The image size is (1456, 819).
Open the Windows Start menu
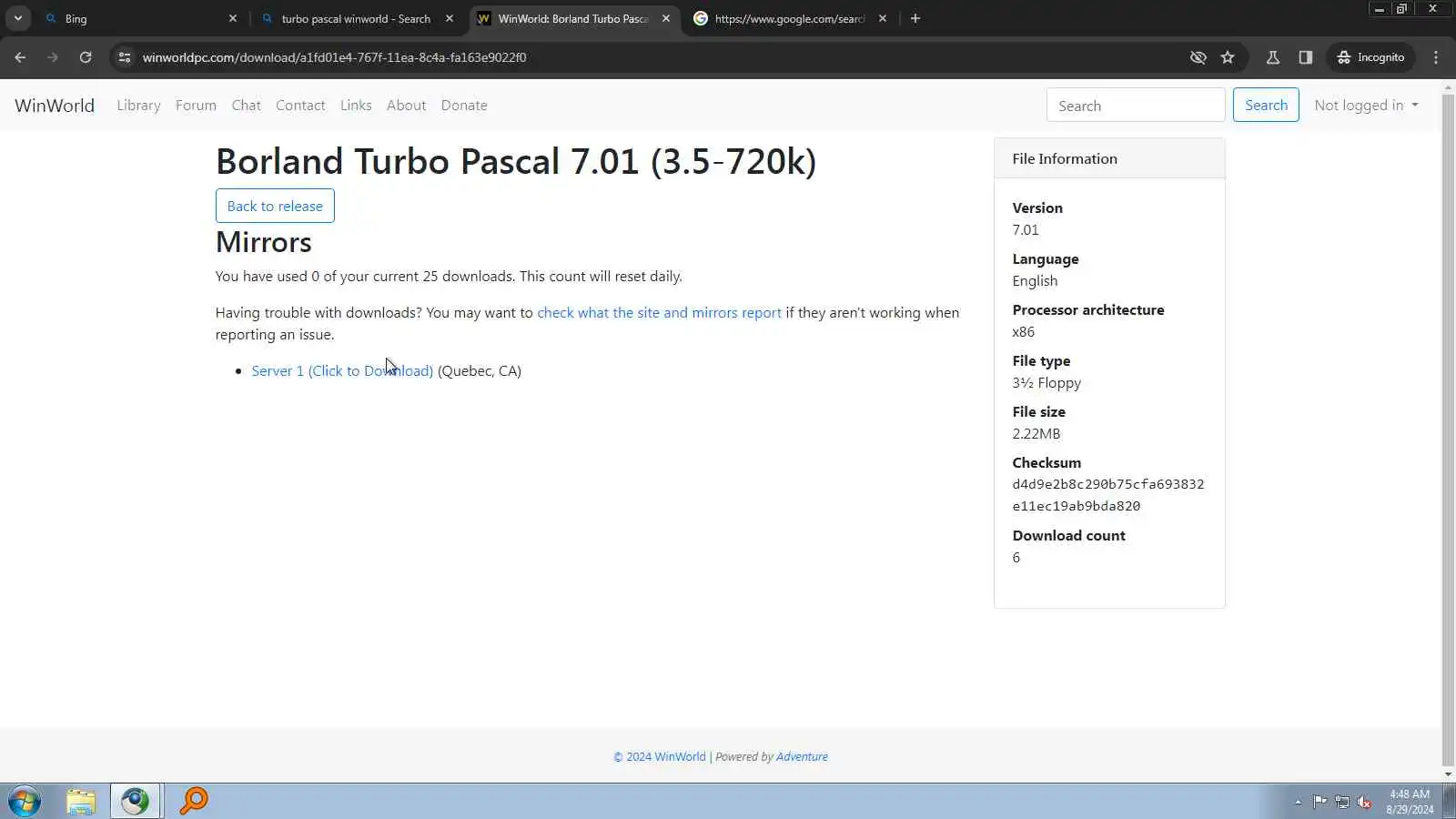point(25,802)
